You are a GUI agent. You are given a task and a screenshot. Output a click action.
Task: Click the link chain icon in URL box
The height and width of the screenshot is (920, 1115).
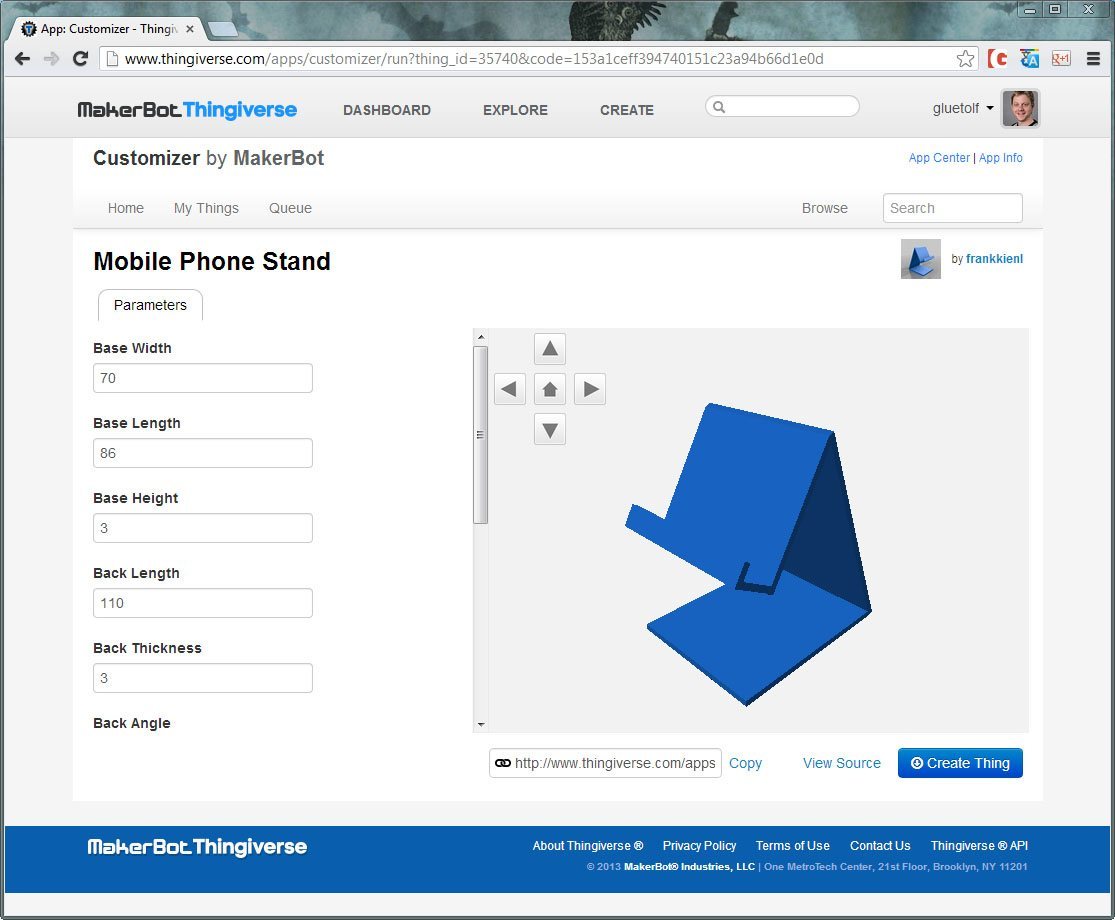(x=503, y=763)
